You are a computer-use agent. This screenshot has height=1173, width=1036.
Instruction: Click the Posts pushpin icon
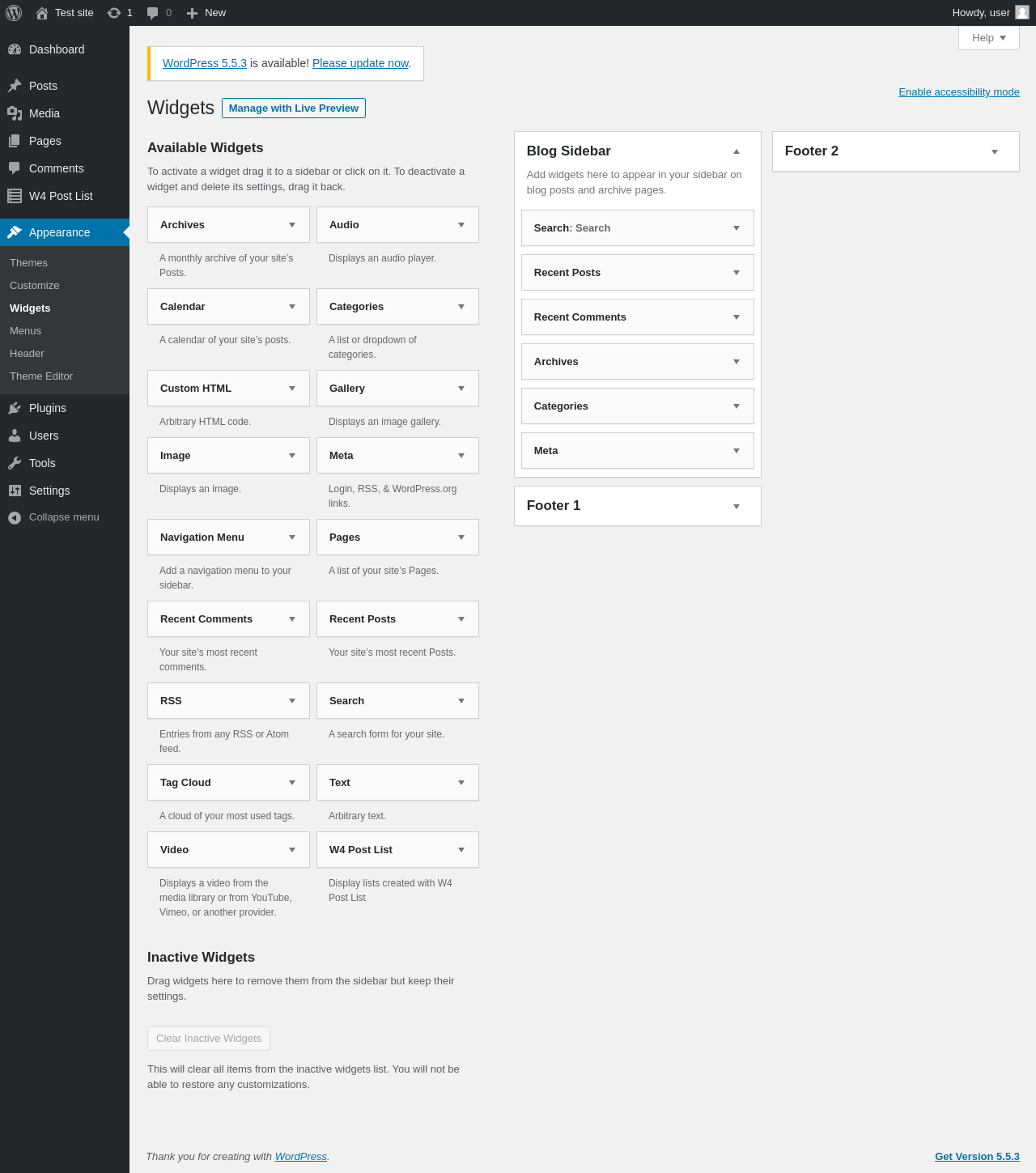(x=15, y=86)
